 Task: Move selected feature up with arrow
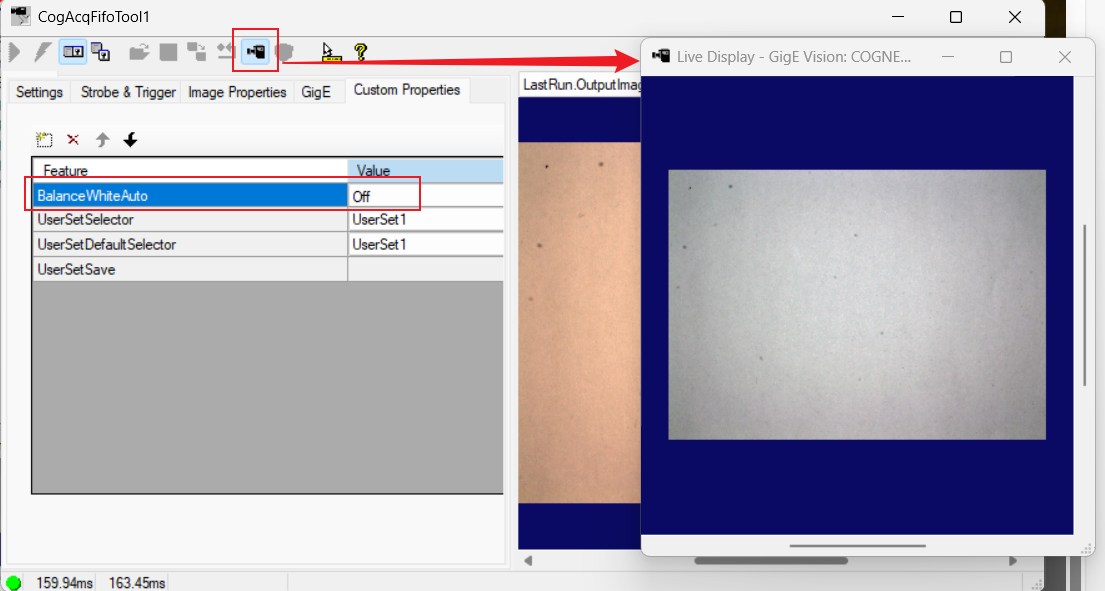102,139
